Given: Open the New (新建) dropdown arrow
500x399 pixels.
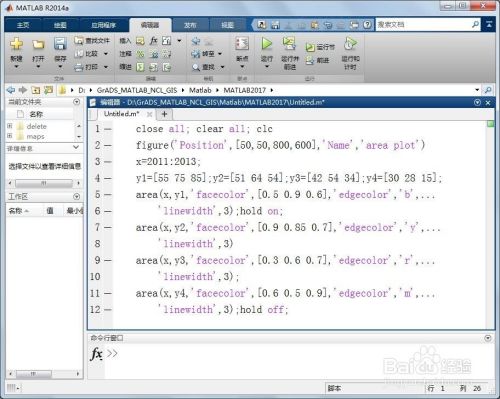Looking at the screenshot, I should [16, 67].
